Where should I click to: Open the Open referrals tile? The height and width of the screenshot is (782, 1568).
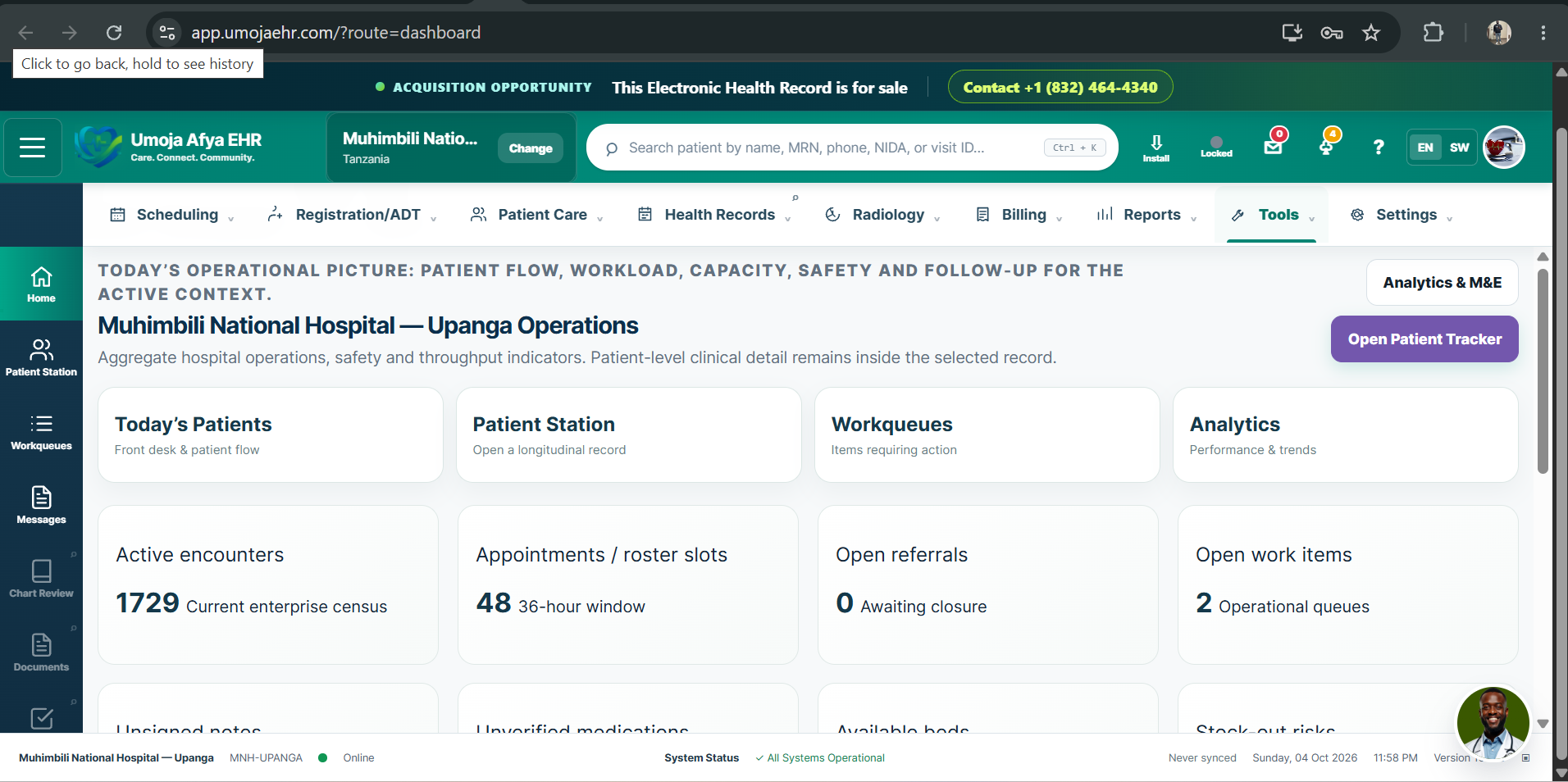pos(988,584)
